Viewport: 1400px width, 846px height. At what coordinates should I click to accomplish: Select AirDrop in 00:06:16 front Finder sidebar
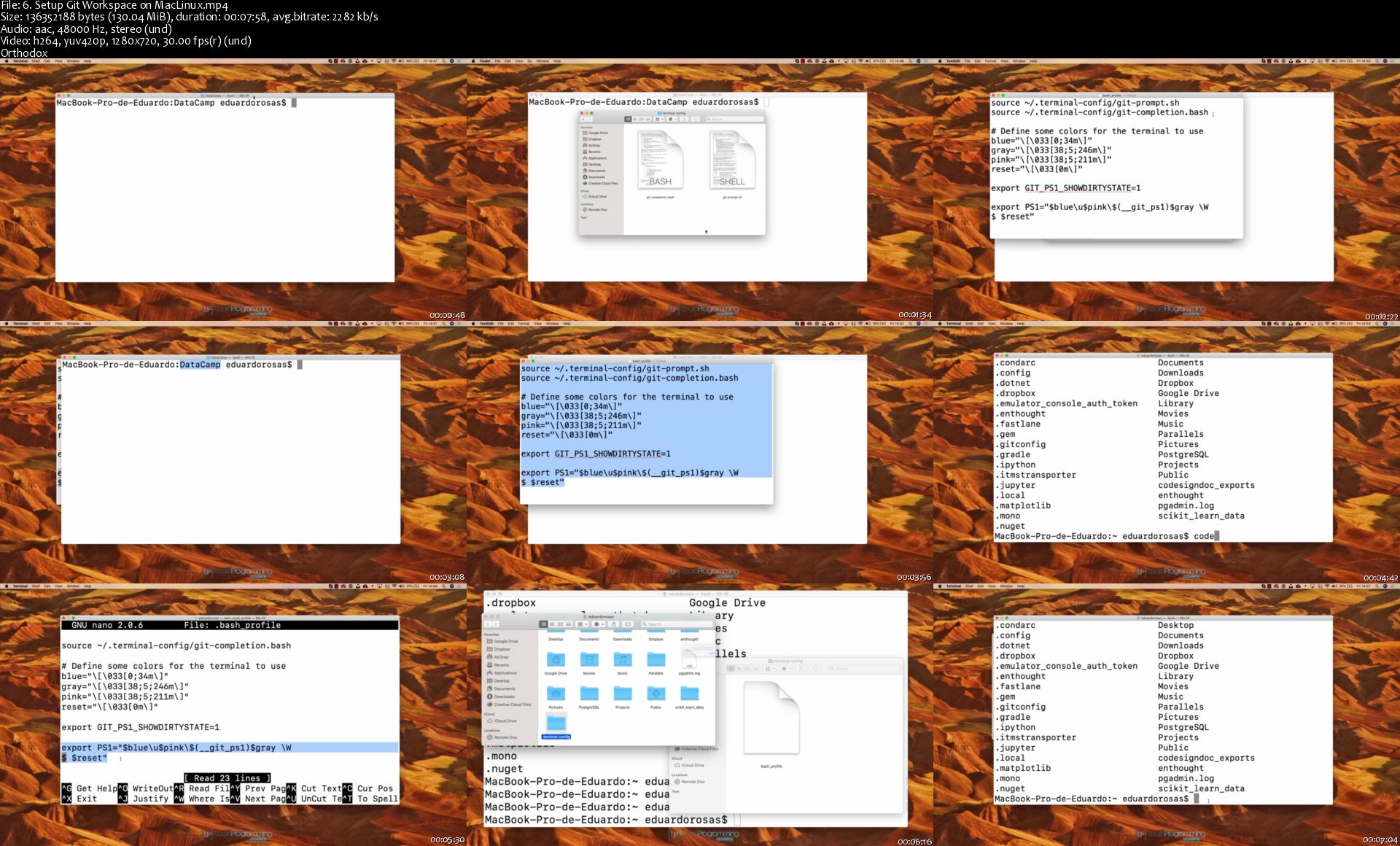[x=498, y=657]
